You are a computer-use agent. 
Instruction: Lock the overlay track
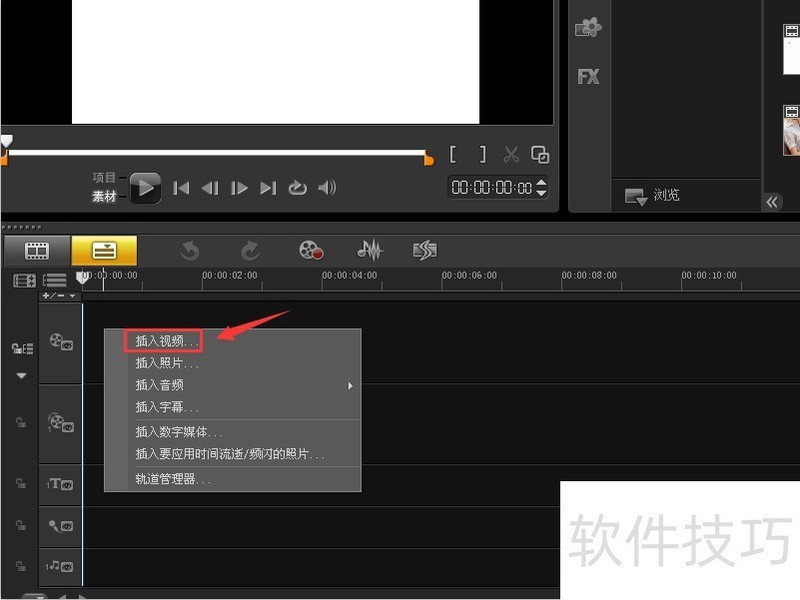tap(21, 422)
